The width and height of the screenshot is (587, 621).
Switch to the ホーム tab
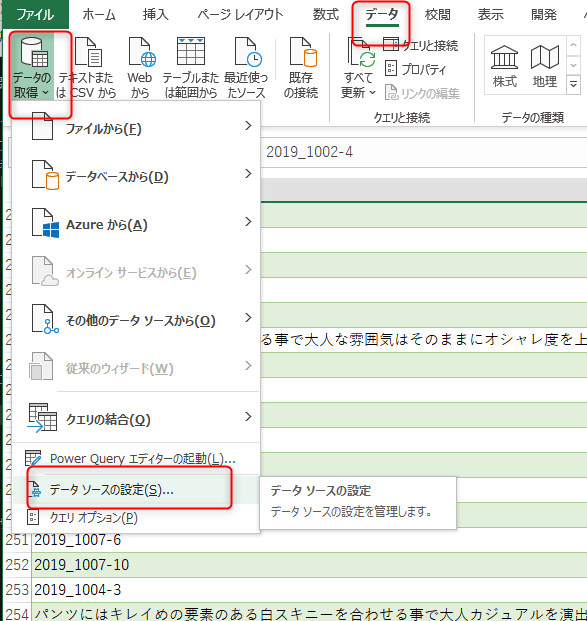coord(99,15)
